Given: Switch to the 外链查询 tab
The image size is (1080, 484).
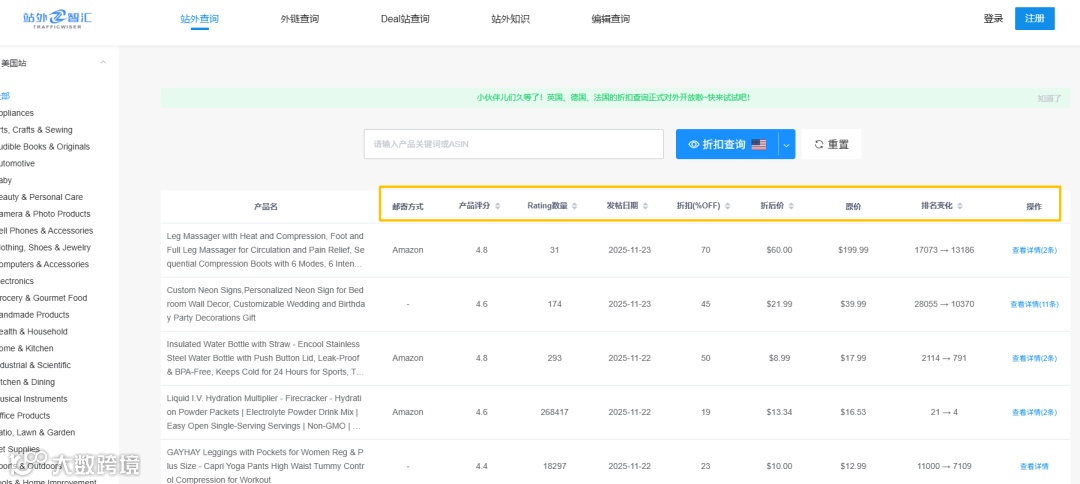Looking at the screenshot, I should [300, 19].
